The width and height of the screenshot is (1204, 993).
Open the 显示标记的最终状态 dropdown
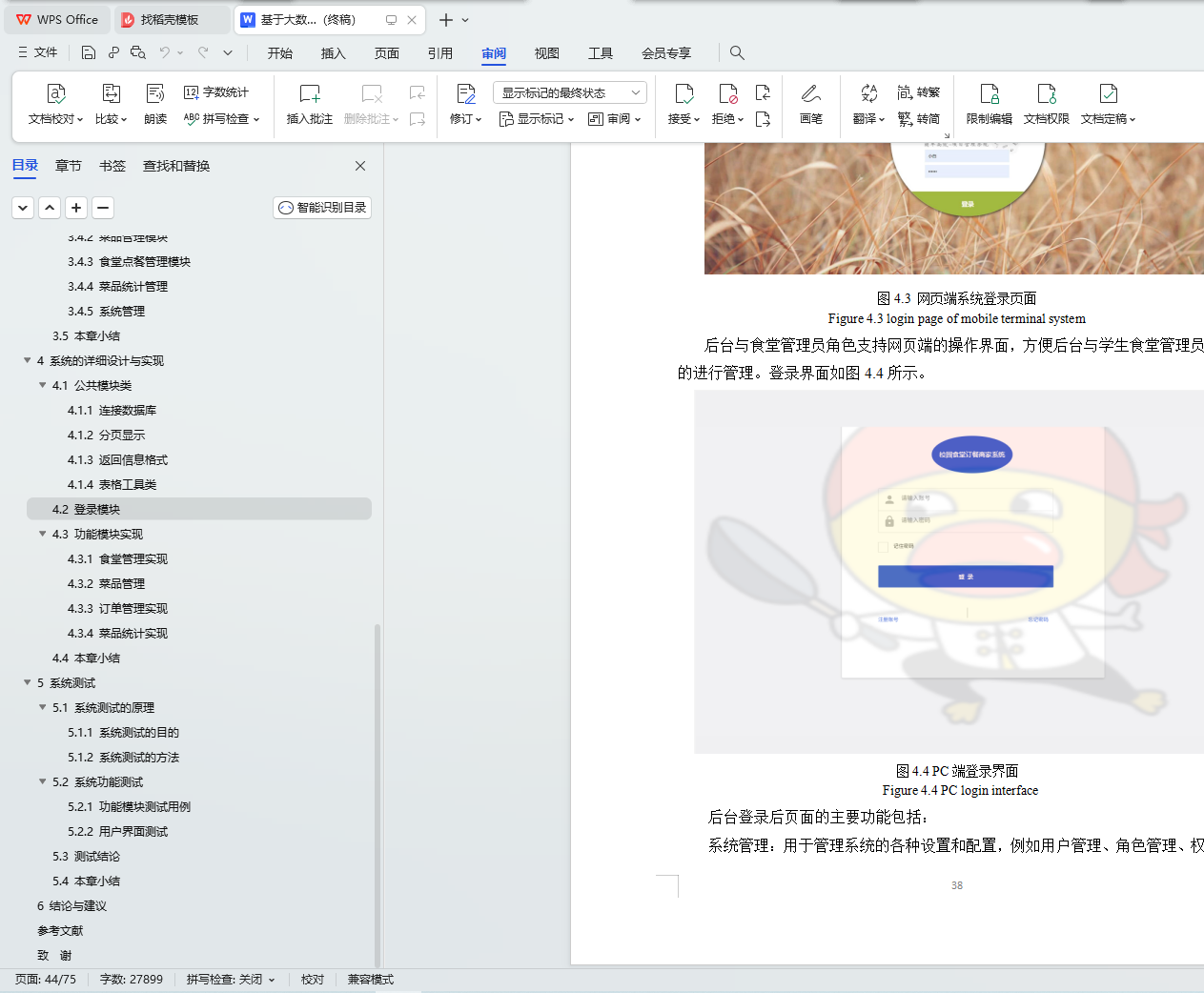pos(570,92)
